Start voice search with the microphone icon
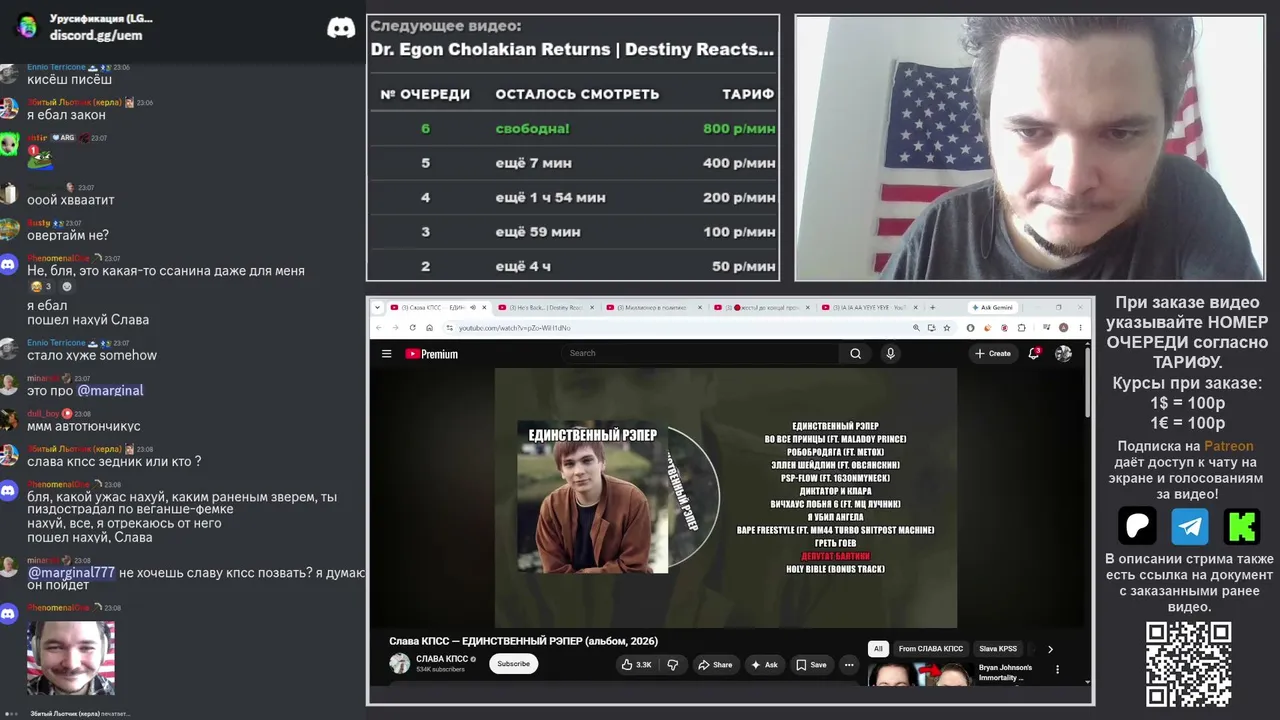Image resolution: width=1280 pixels, height=720 pixels. pos(890,353)
